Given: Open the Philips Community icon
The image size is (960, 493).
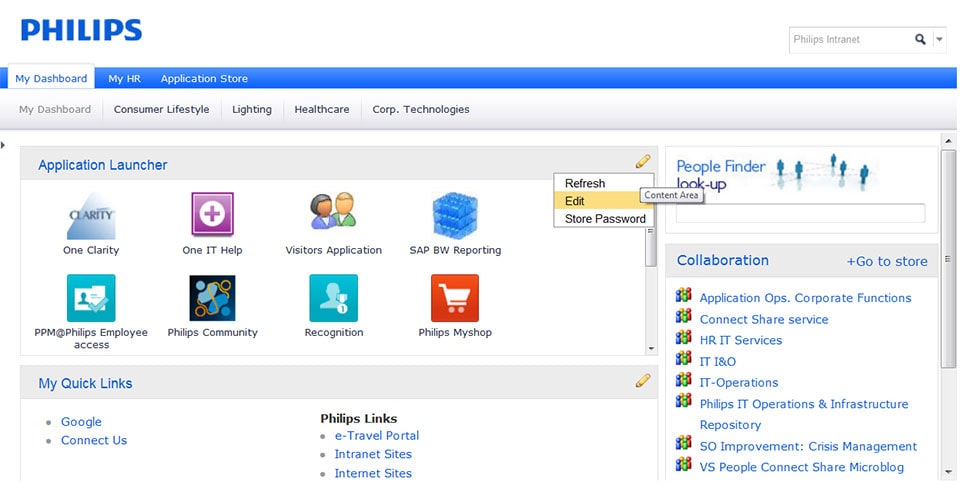Looking at the screenshot, I should [x=212, y=298].
